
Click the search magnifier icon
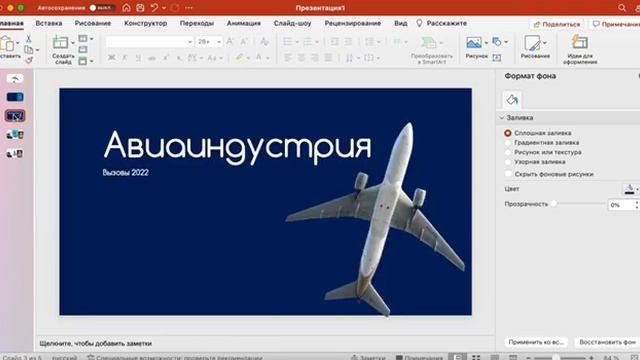tap(622, 8)
